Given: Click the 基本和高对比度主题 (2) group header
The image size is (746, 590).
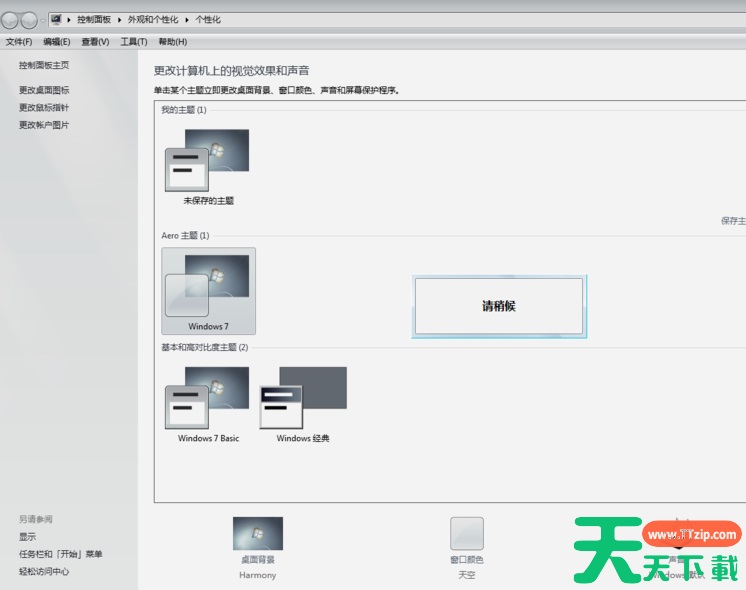Looking at the screenshot, I should (205, 347).
